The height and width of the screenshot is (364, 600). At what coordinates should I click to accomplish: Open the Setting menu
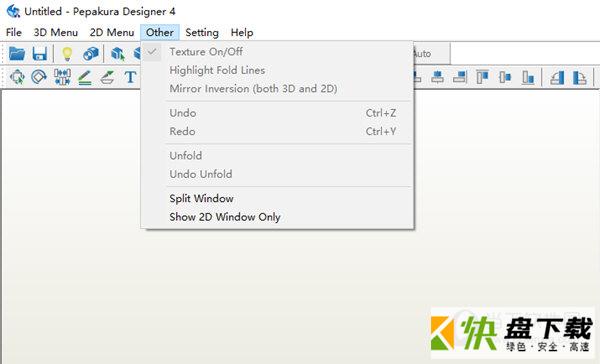click(202, 33)
